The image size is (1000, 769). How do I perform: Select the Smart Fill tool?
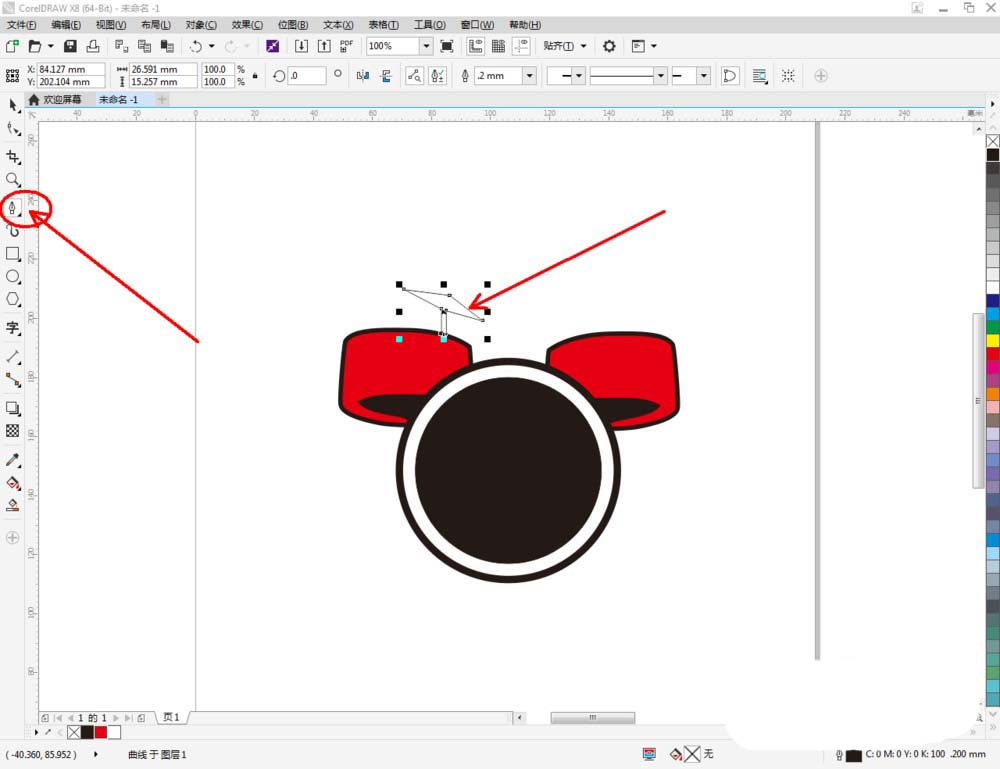point(13,506)
